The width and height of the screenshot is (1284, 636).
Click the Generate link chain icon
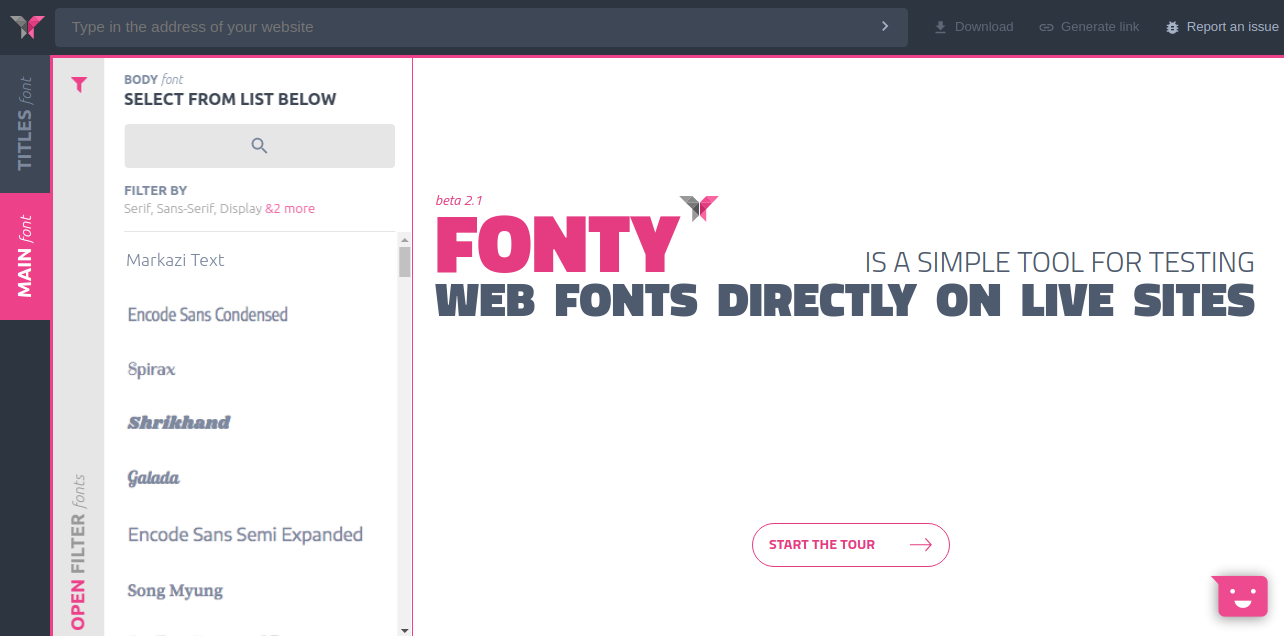(x=1046, y=27)
